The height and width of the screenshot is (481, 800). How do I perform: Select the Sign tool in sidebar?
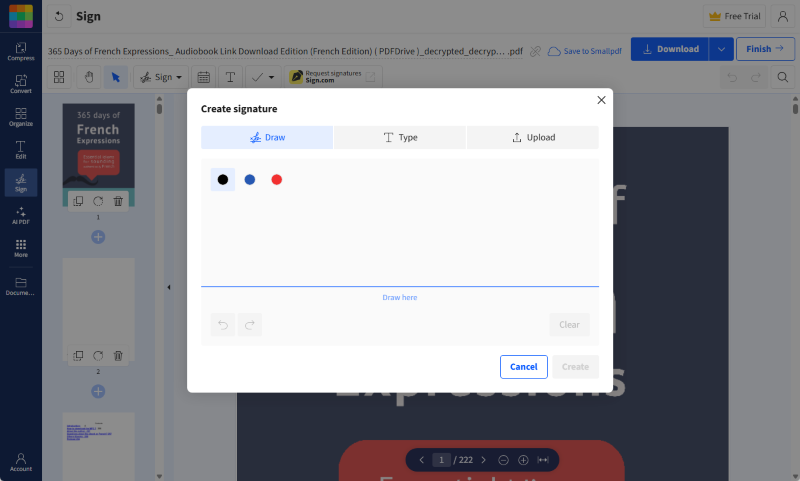[21, 183]
